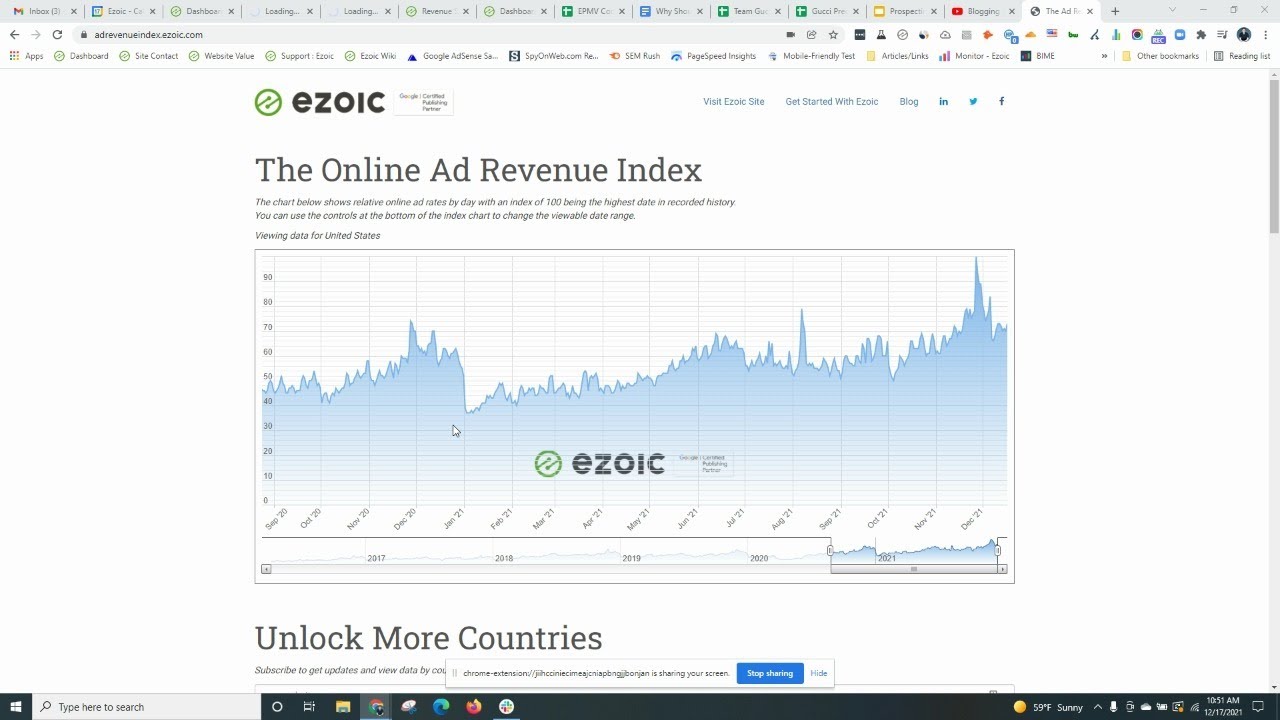The width and height of the screenshot is (1280, 720).
Task: Open the Other bookmarks folder
Action: 1160,56
